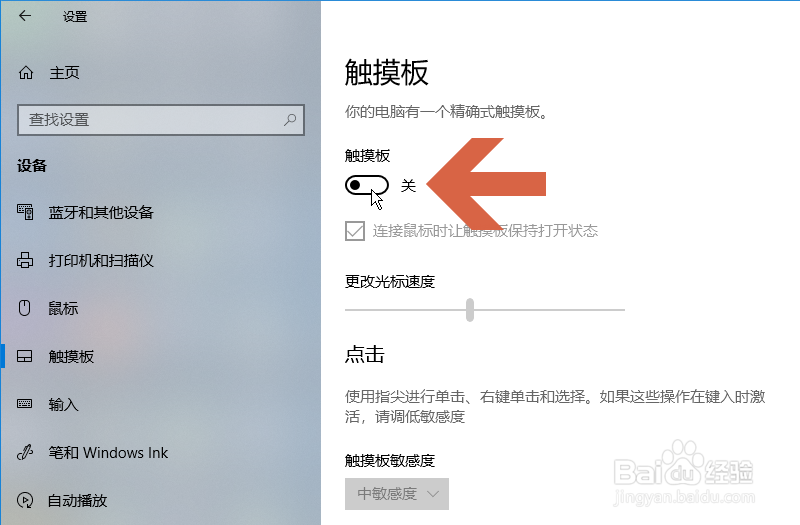Click the search magnifier icon
The image size is (800, 525).
pyautogui.click(x=290, y=120)
